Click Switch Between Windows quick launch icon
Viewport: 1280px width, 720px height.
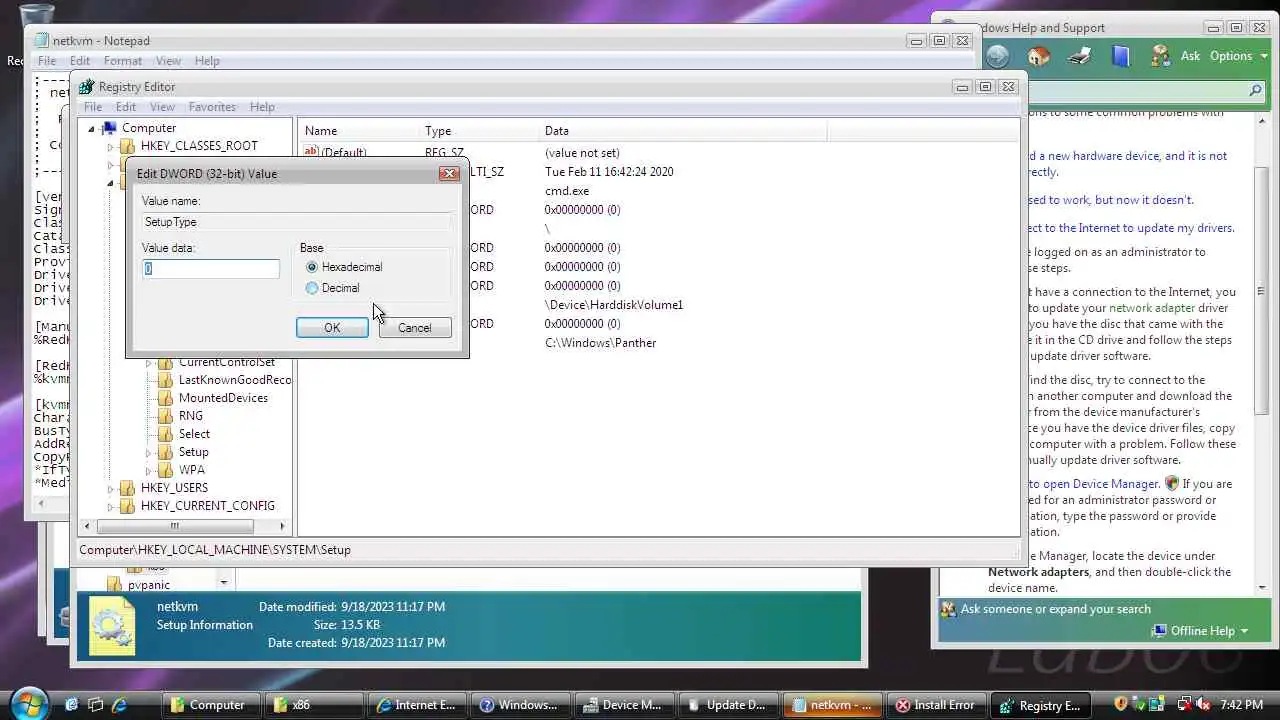tap(96, 705)
